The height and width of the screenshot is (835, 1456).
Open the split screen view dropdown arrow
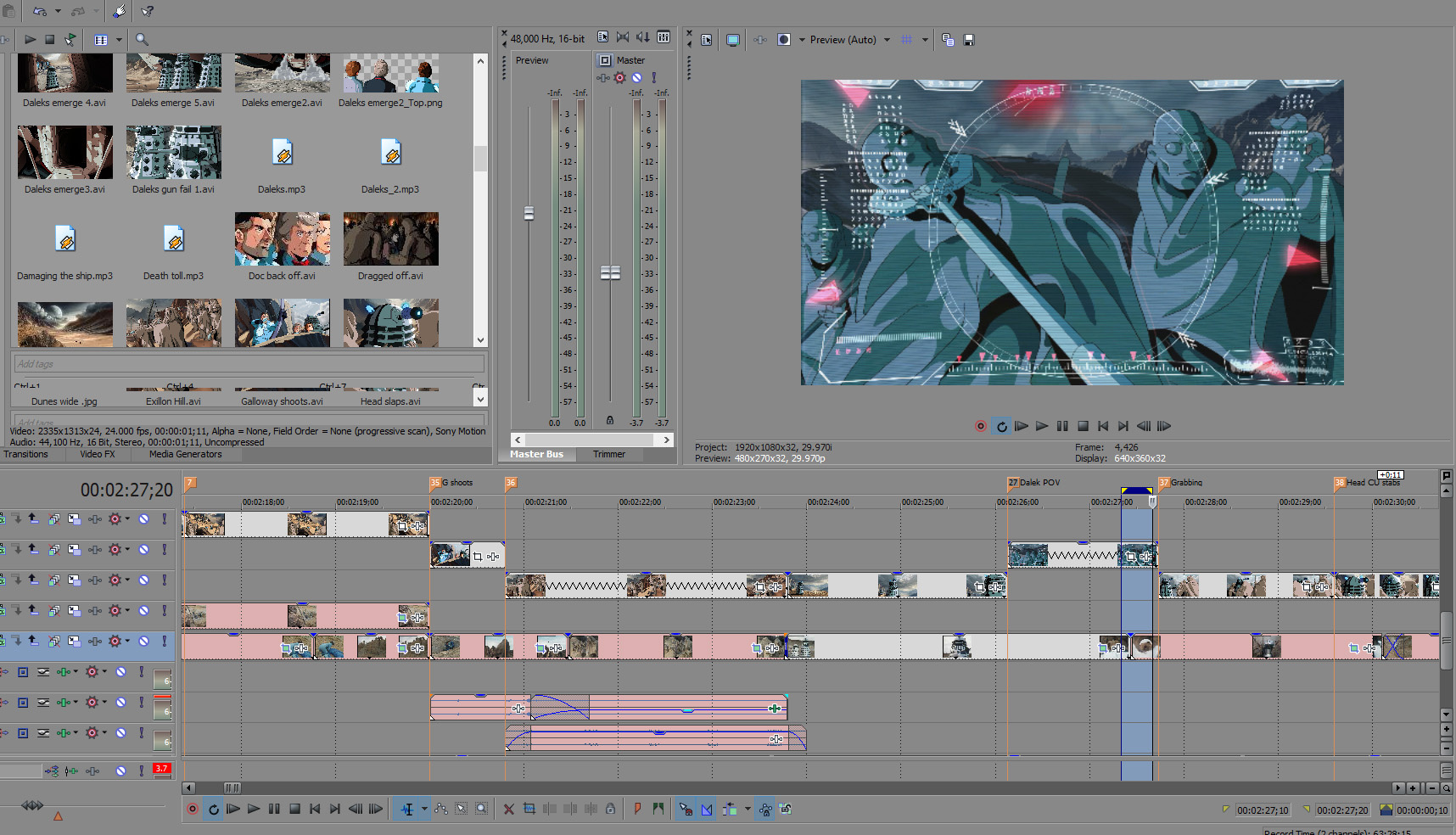tap(802, 40)
